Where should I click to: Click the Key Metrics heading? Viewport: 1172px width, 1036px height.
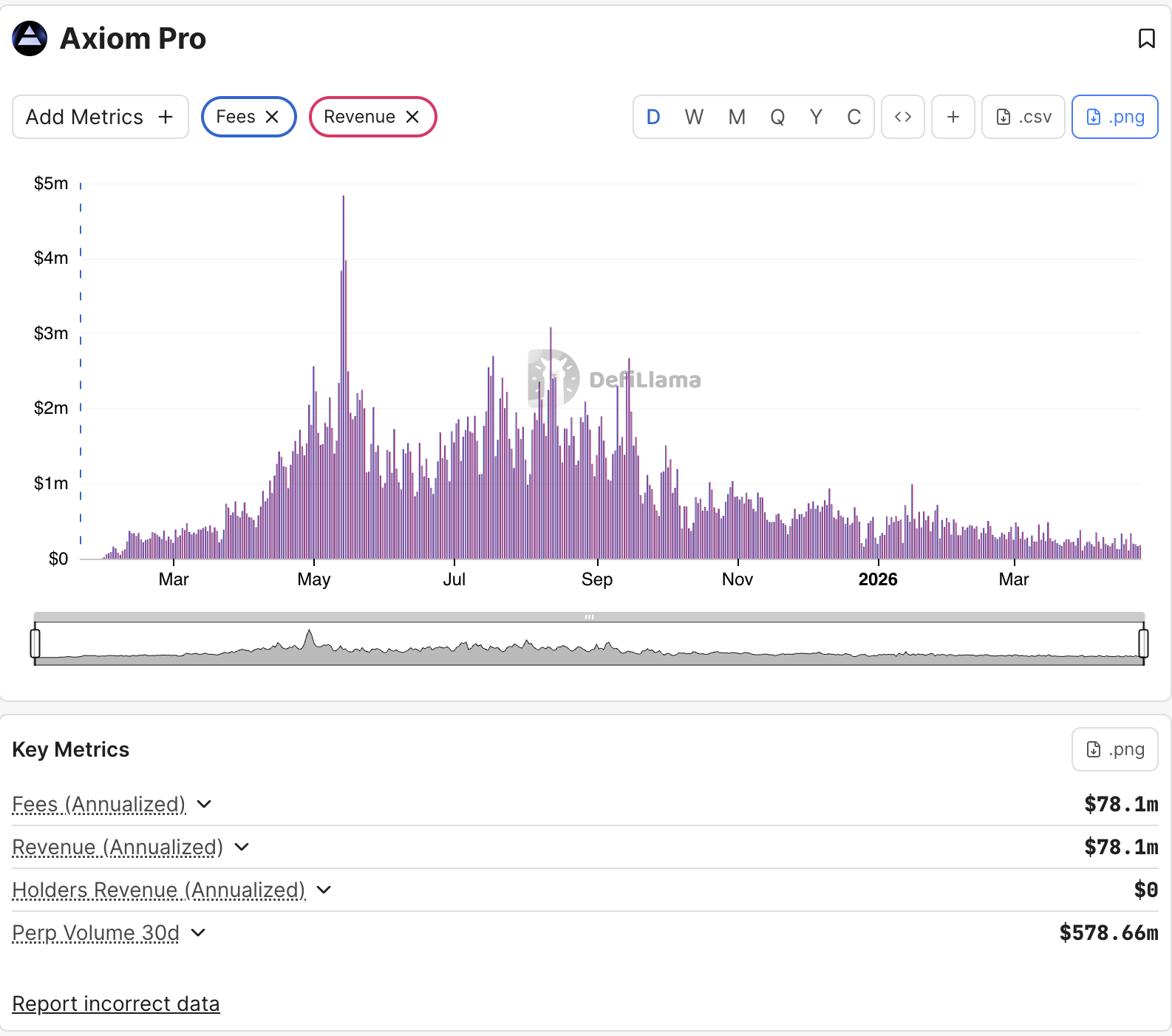coord(71,749)
